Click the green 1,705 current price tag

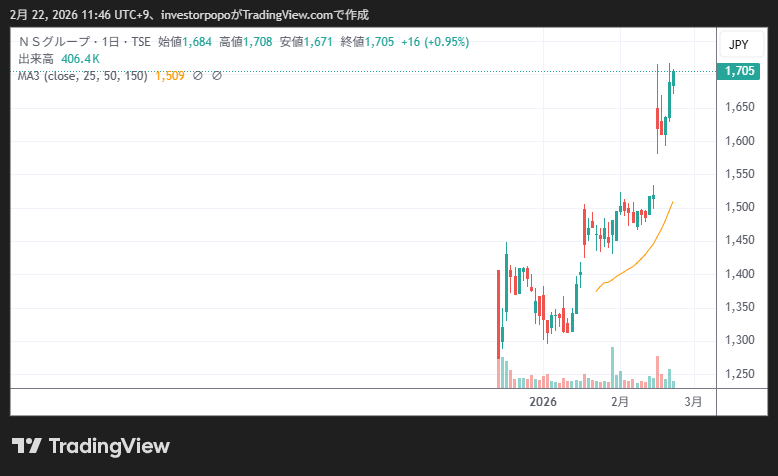[x=739, y=71]
